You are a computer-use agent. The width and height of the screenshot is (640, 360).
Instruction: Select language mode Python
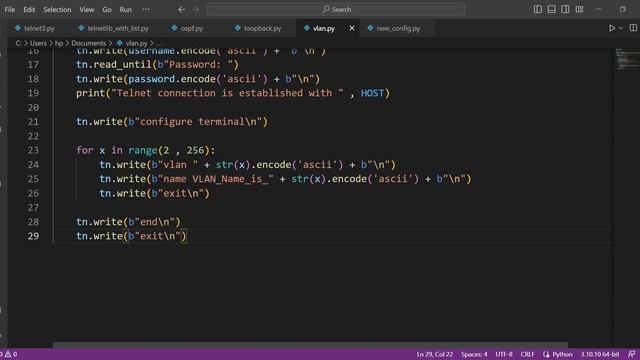click(x=562, y=354)
